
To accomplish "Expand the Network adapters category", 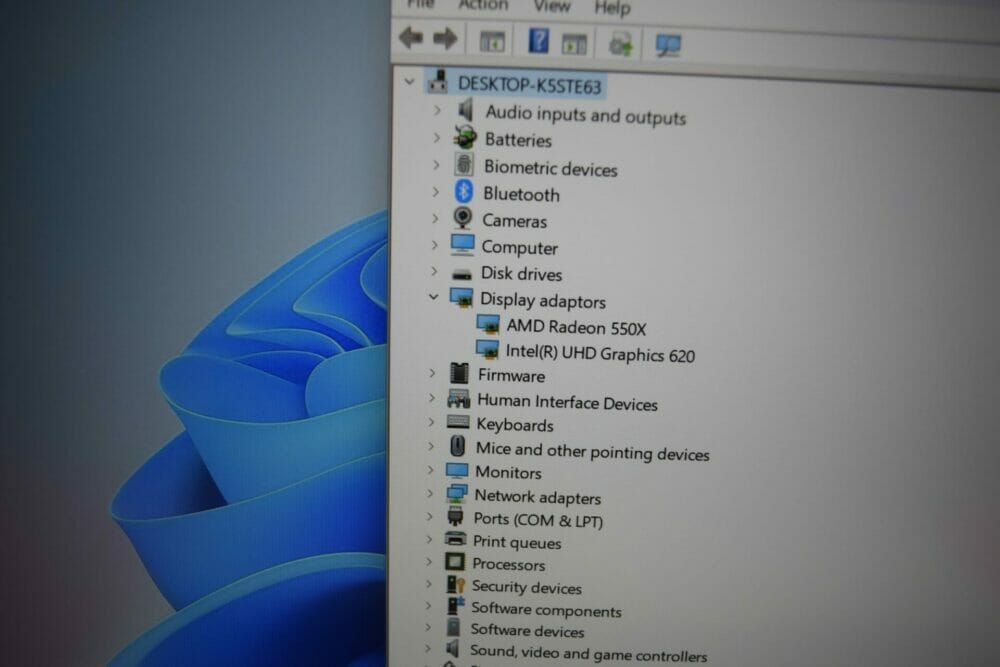I will [430, 494].
